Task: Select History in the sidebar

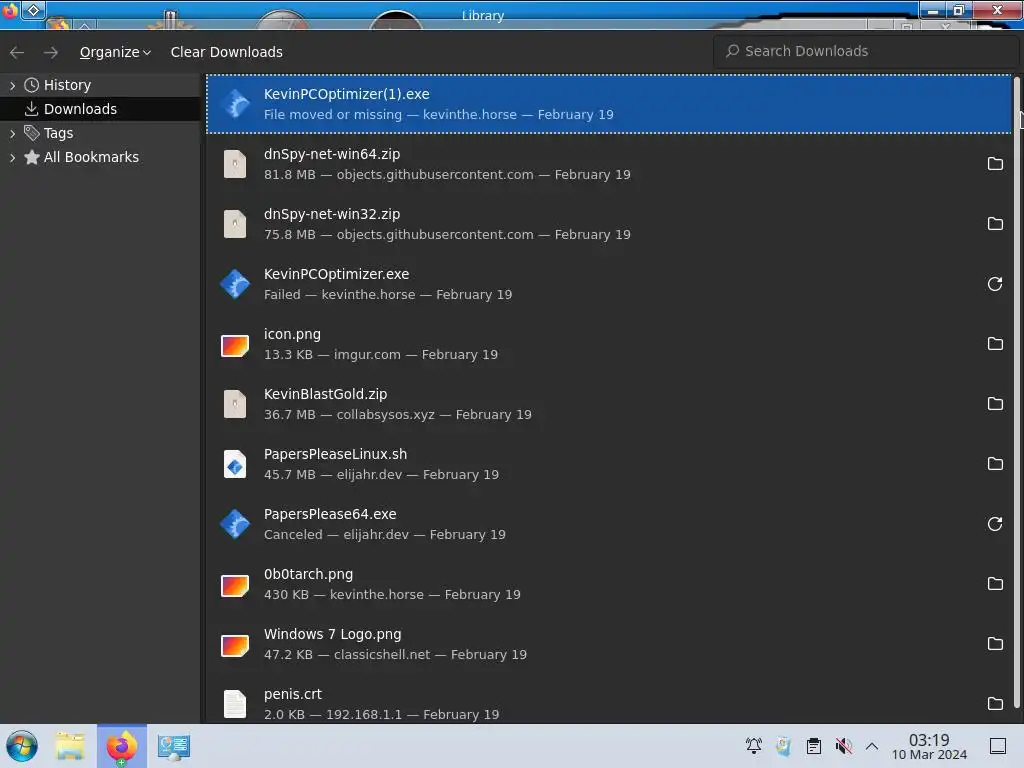Action: [67, 86]
